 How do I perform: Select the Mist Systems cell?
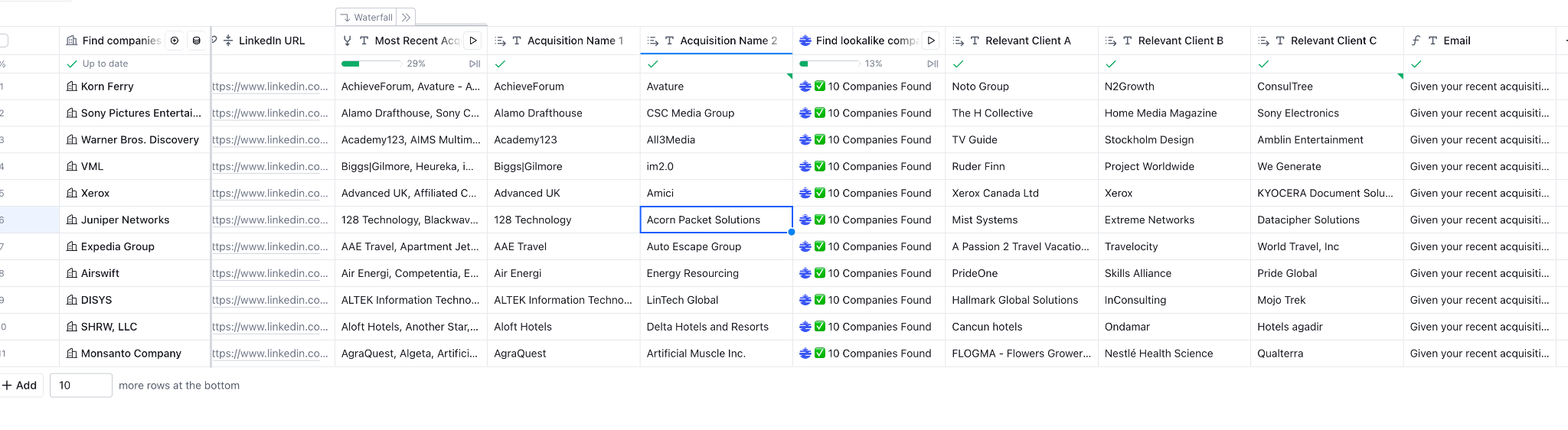click(1021, 220)
